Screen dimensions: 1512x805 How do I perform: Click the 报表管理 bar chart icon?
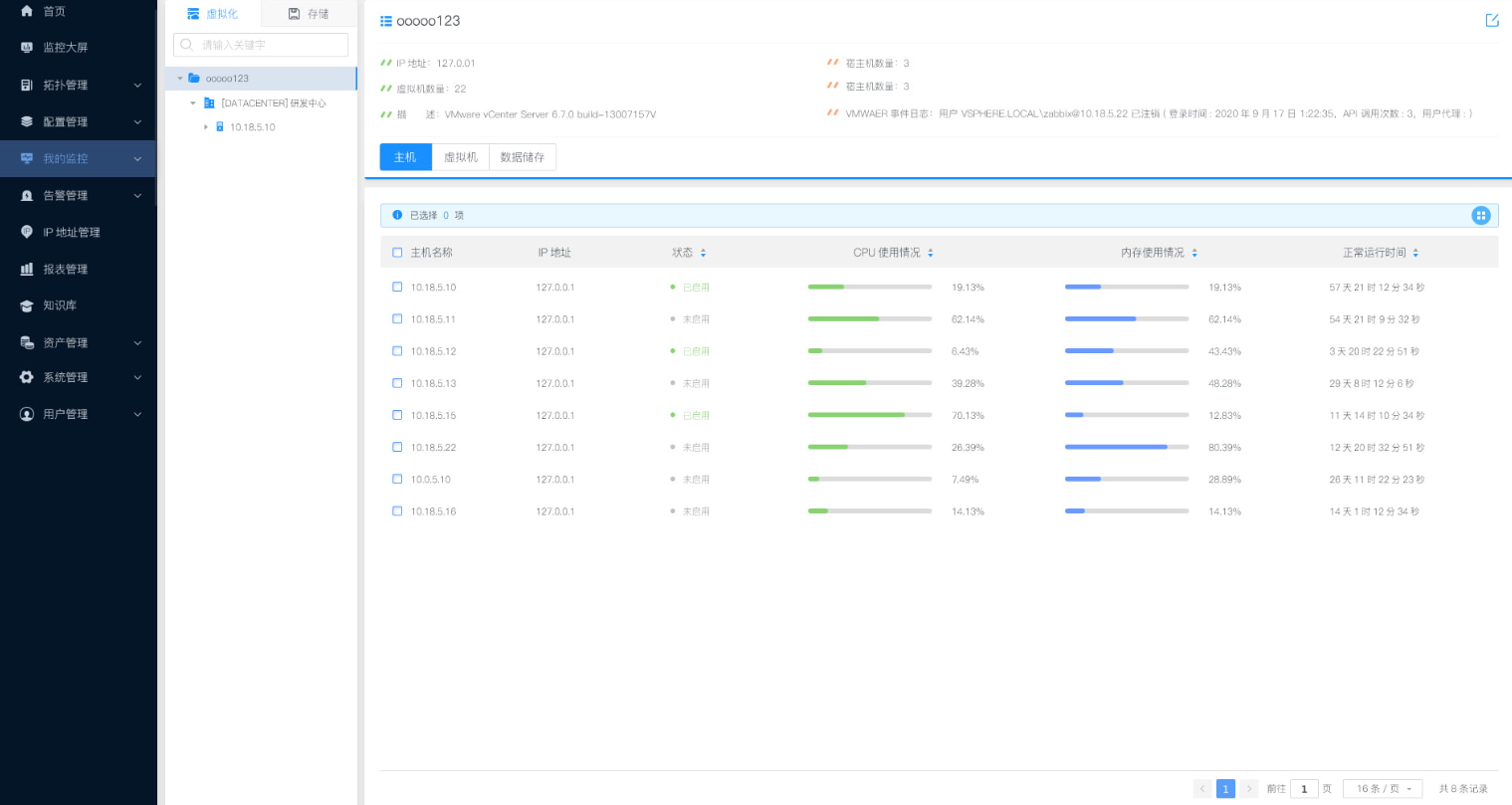pos(27,269)
